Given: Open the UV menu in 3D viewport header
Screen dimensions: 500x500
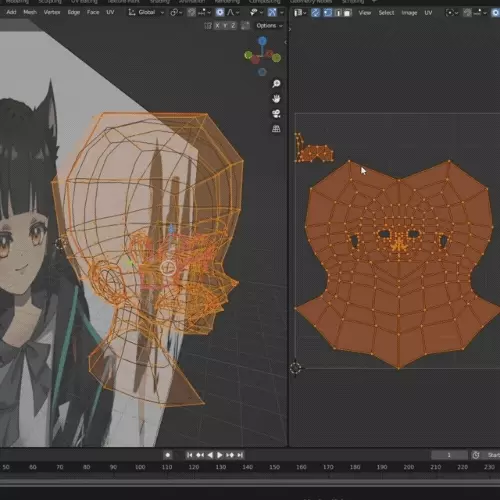Looking at the screenshot, I should click(x=110, y=12).
